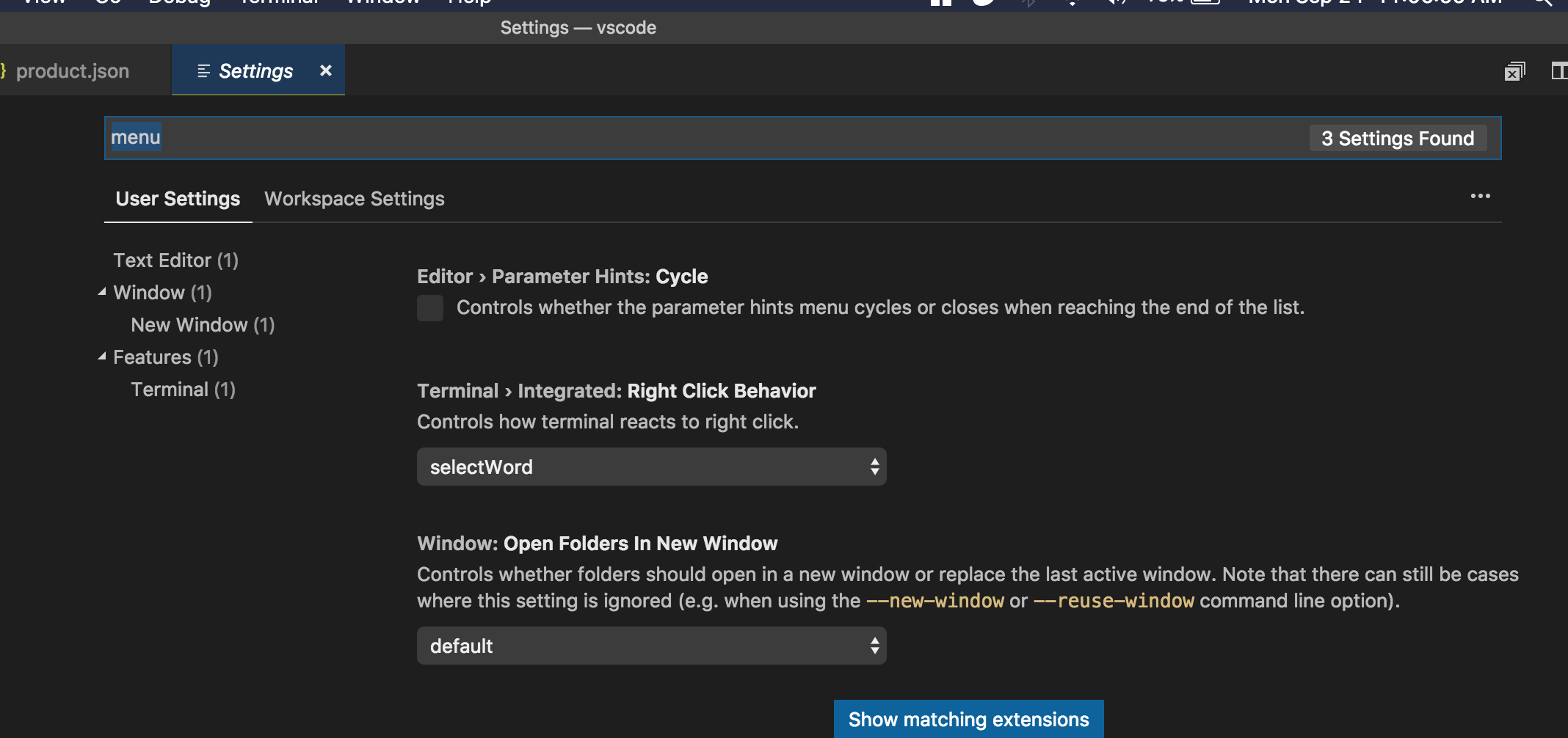Viewport: 1568px width, 738px height.
Task: Click Controls how terminal reacts description
Action: [608, 422]
